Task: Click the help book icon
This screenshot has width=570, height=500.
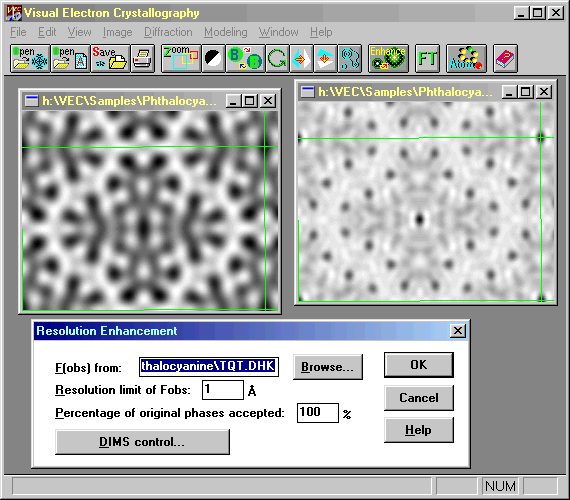Action: pos(505,59)
